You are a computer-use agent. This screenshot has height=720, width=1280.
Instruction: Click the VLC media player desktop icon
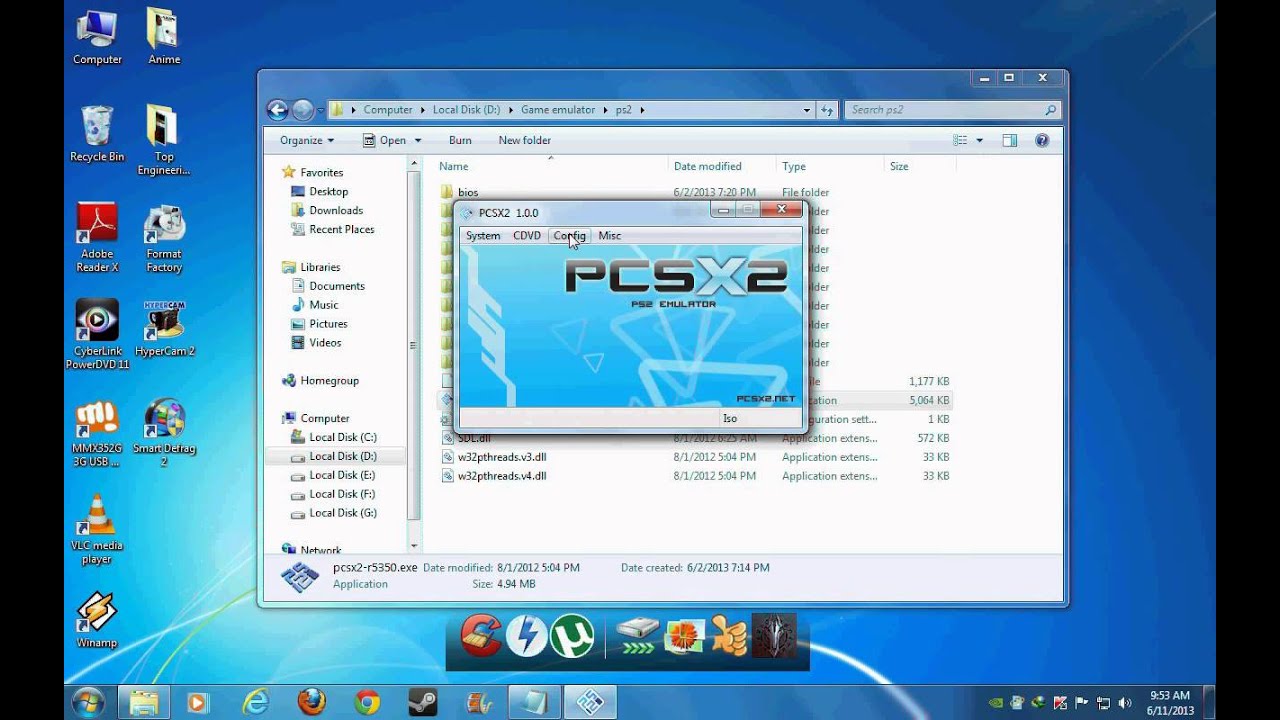point(97,529)
